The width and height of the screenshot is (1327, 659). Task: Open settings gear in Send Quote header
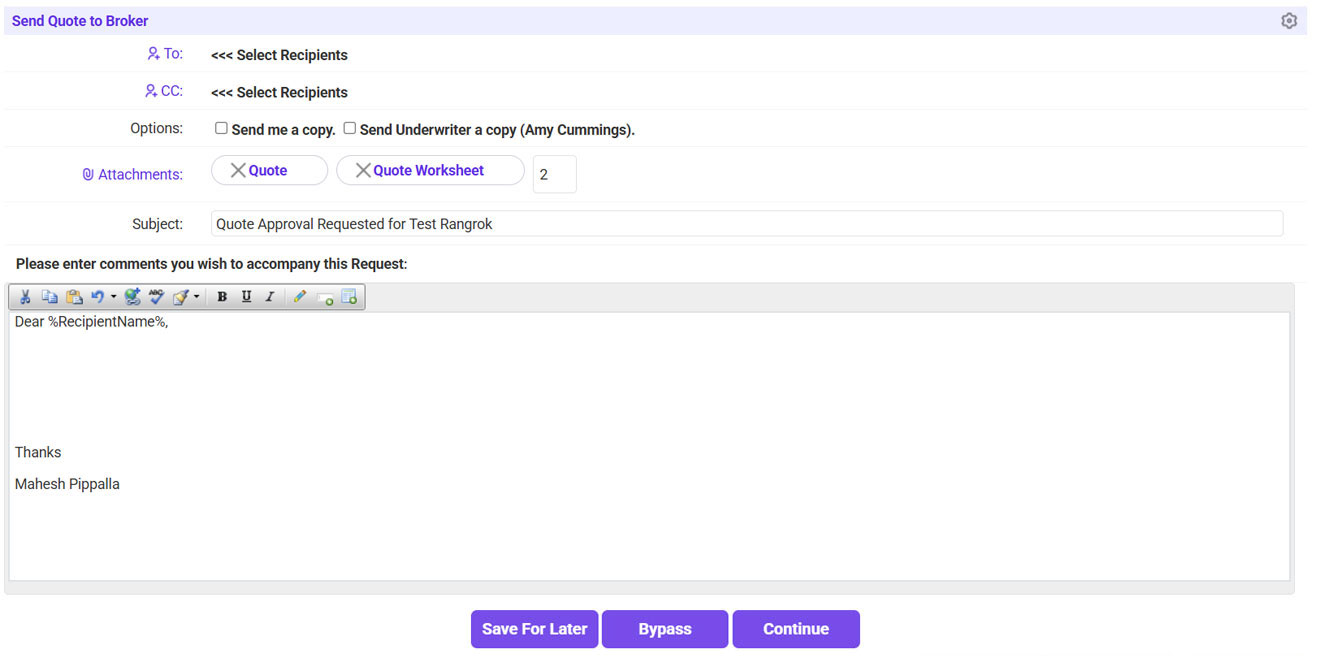(1289, 21)
